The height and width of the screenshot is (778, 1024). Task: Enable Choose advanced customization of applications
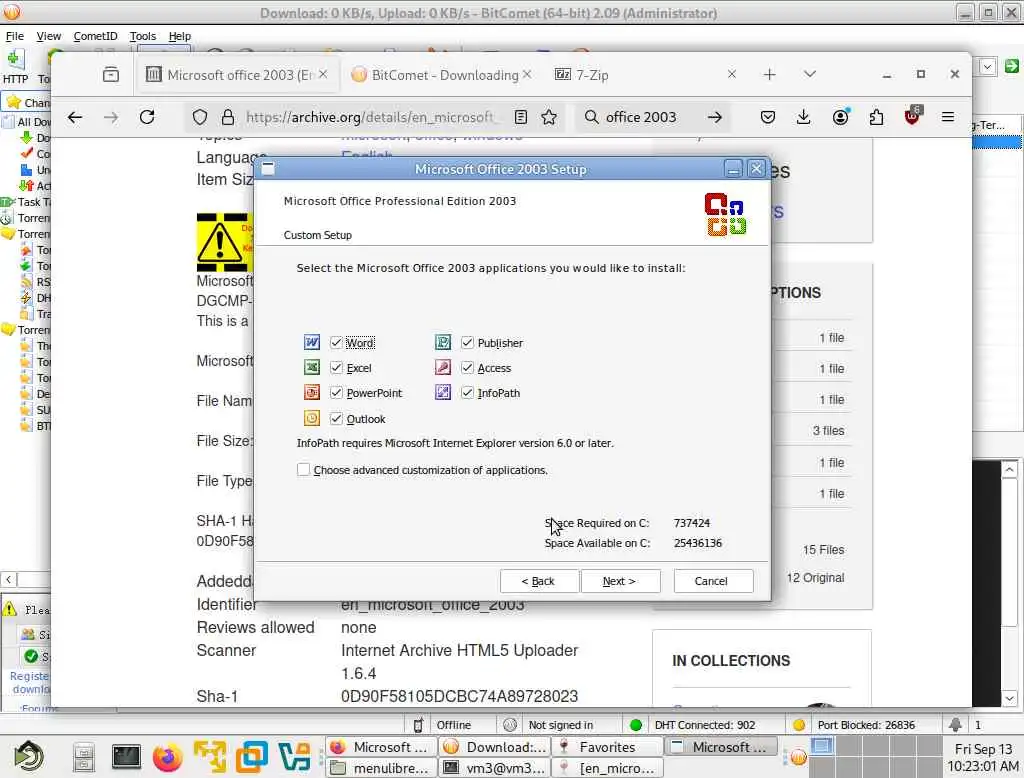(303, 470)
